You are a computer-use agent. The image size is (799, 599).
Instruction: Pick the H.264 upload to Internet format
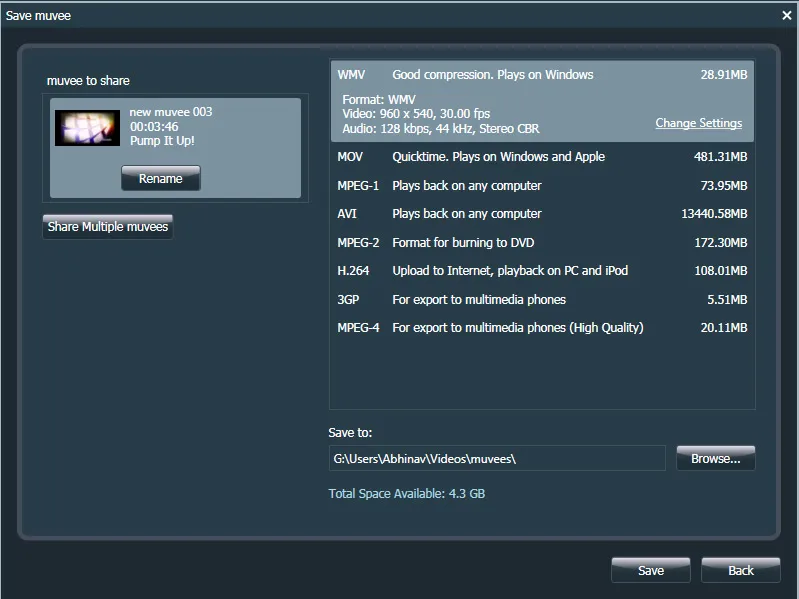[x=542, y=270]
